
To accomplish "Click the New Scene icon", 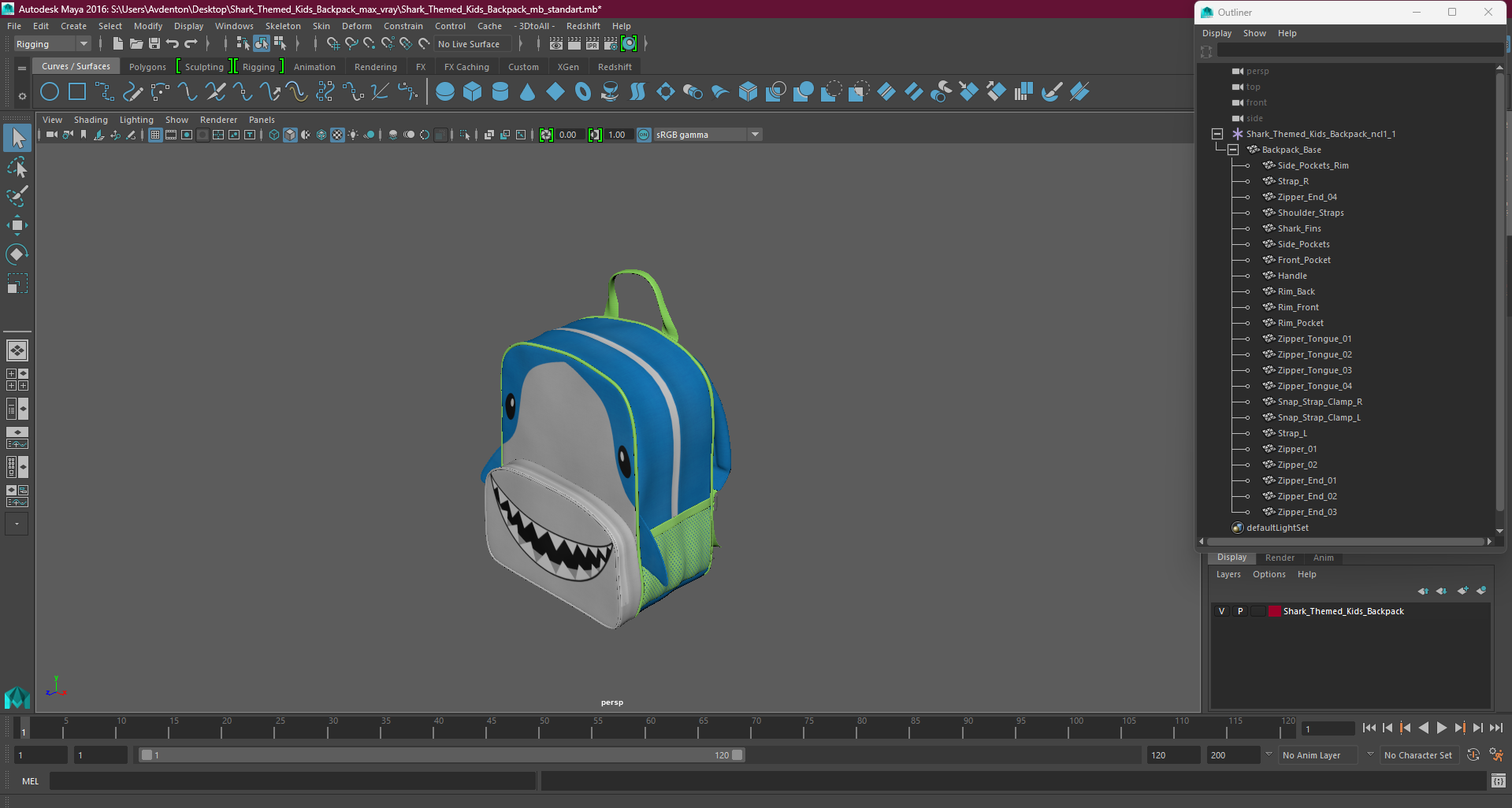I will point(117,44).
